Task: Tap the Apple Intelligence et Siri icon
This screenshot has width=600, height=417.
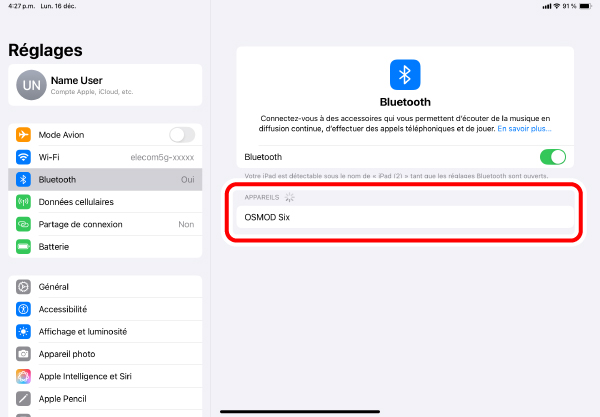Action: pos(23,376)
